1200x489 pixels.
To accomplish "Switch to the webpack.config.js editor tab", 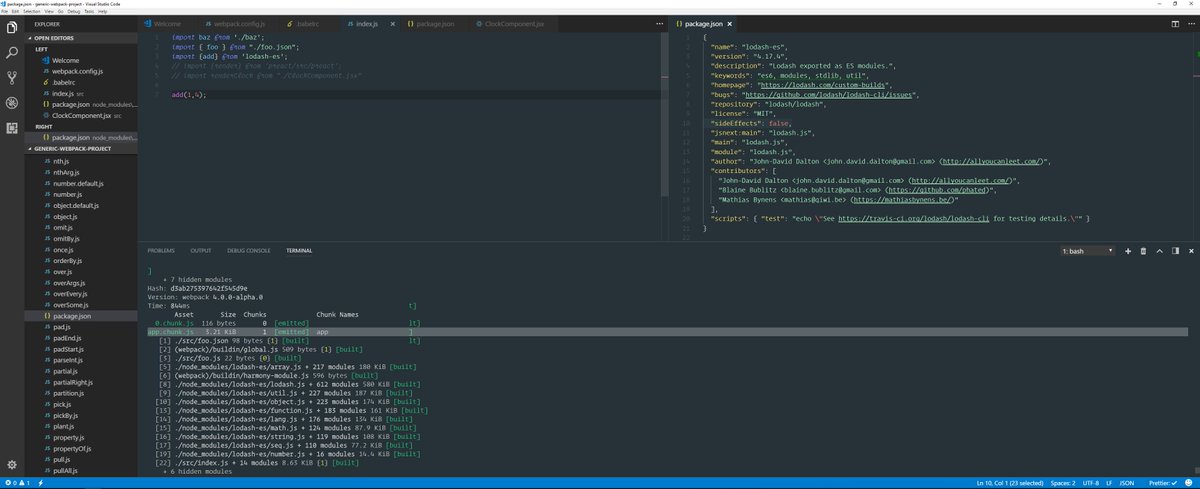I will [237, 22].
